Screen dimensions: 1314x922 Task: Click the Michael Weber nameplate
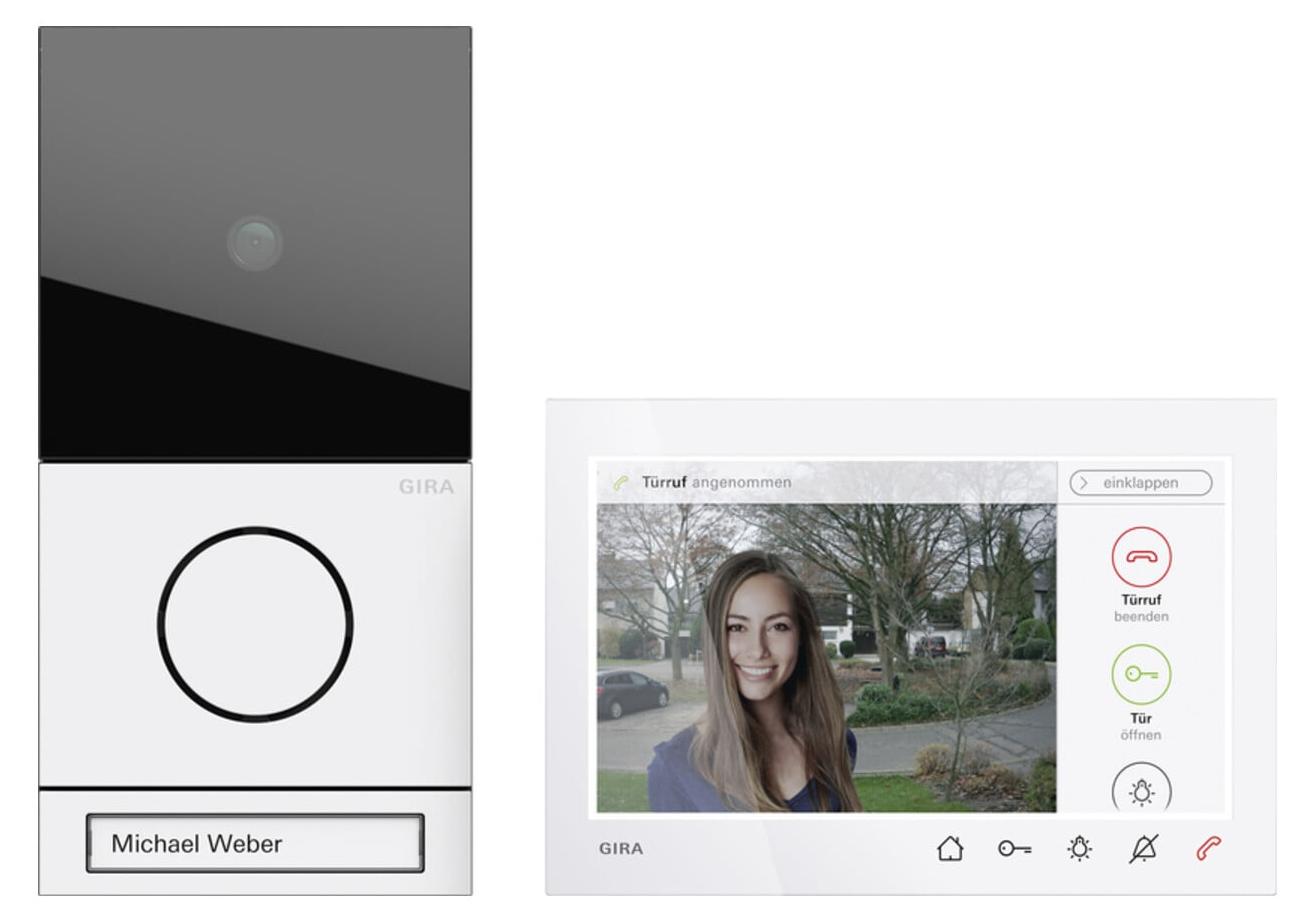pos(255,843)
